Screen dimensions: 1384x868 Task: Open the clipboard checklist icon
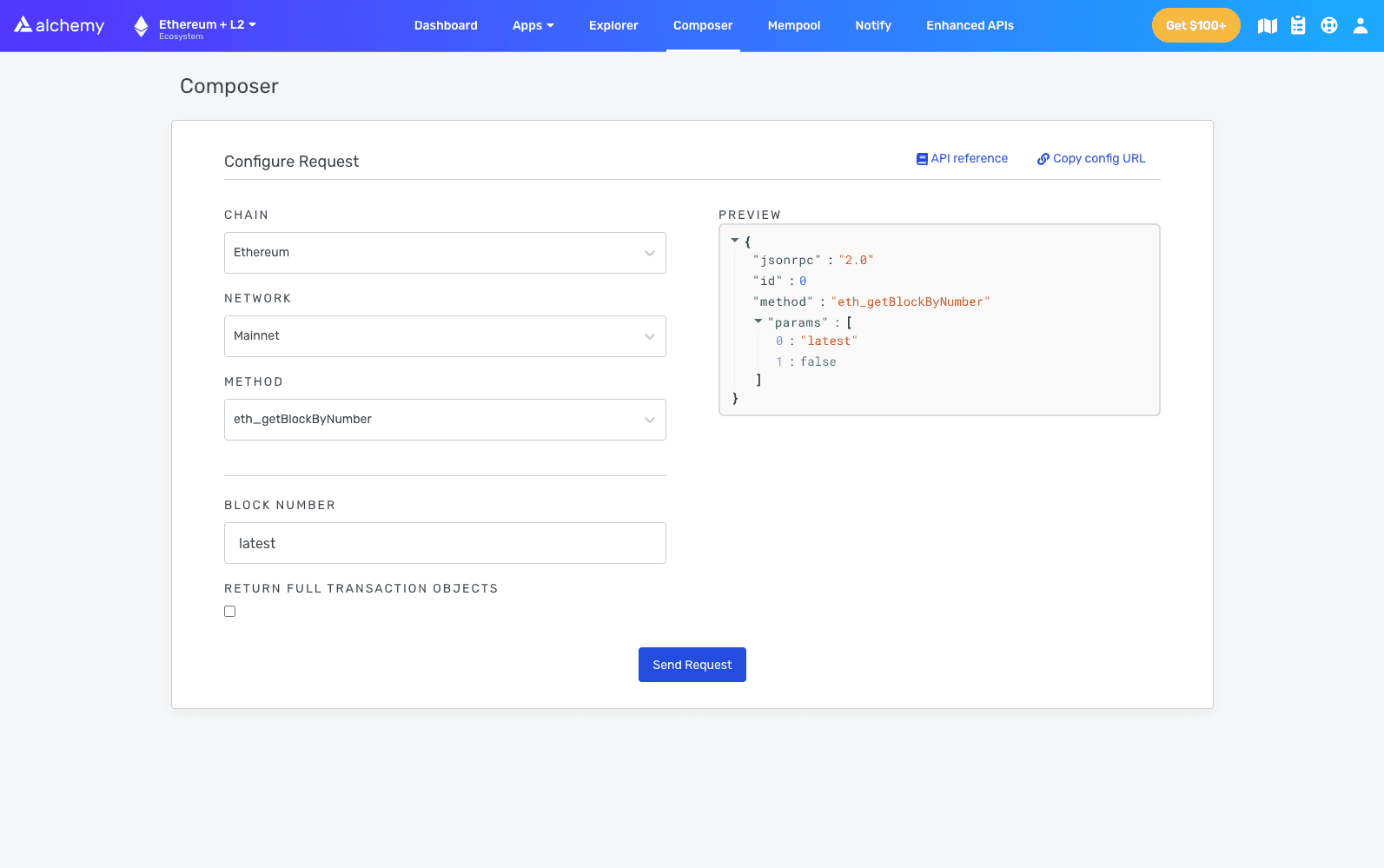point(1298,26)
